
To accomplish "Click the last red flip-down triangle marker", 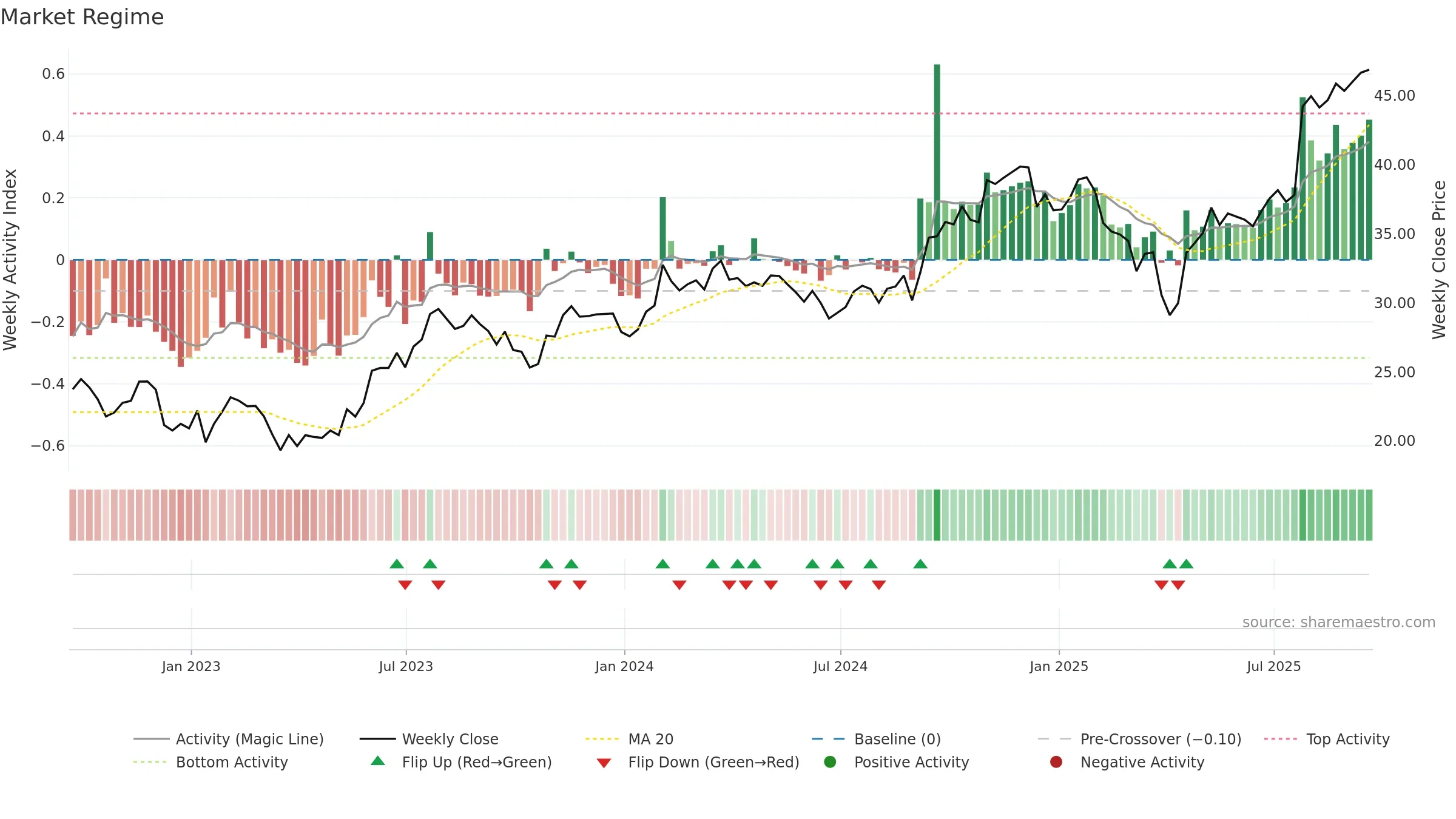I will pos(1178,585).
